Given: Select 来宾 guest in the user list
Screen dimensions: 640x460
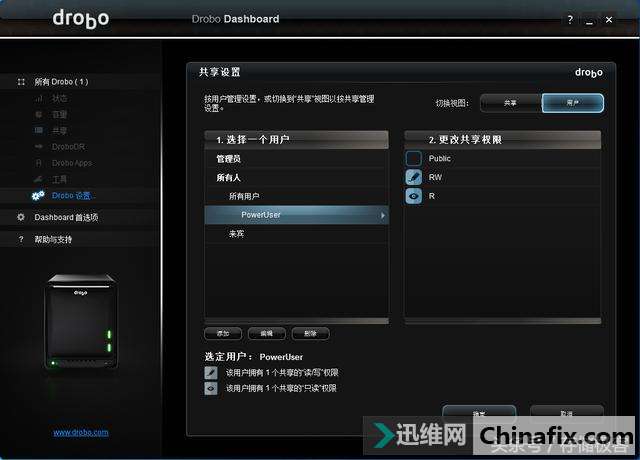Looking at the screenshot, I should coord(296,234).
